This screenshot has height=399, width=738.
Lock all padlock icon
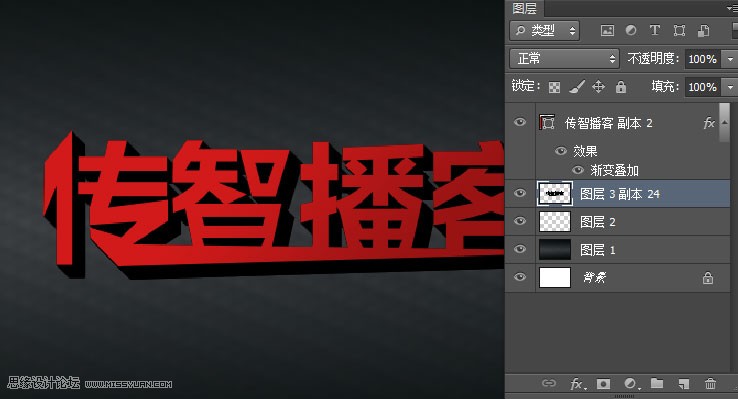(621, 87)
